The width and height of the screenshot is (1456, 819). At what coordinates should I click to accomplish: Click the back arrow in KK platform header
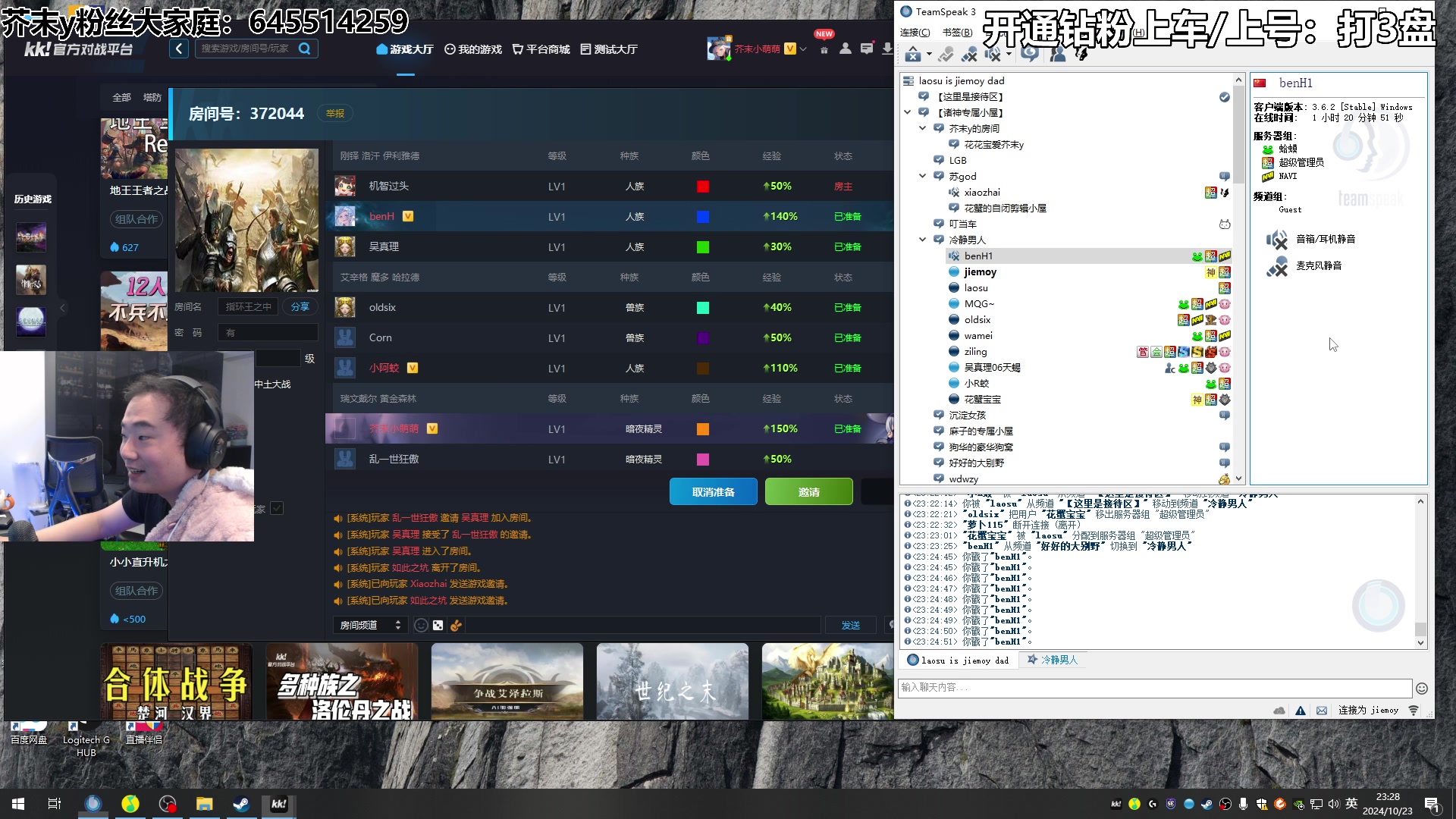tap(178, 49)
